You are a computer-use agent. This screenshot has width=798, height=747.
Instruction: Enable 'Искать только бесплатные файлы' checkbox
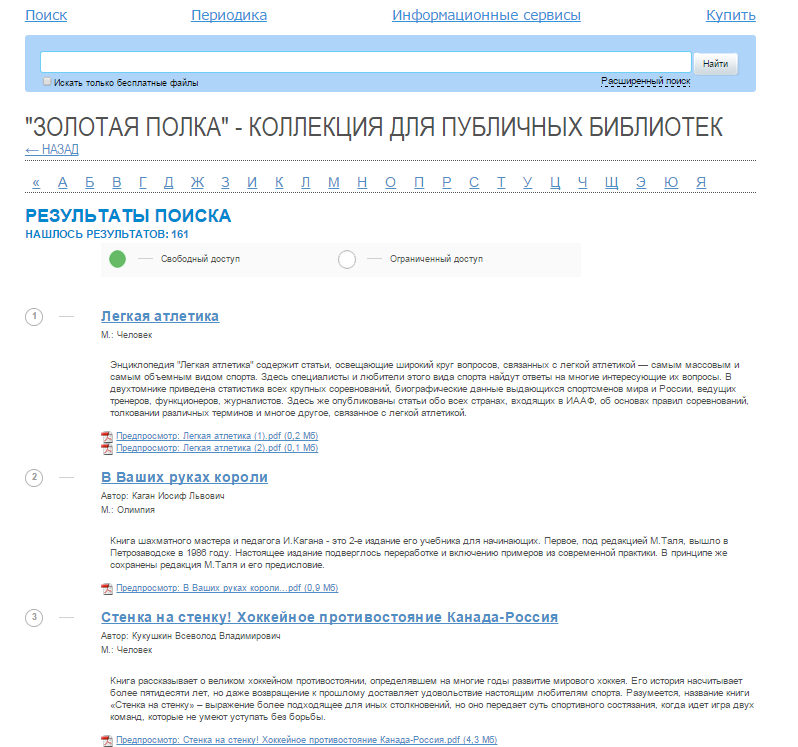[x=47, y=81]
